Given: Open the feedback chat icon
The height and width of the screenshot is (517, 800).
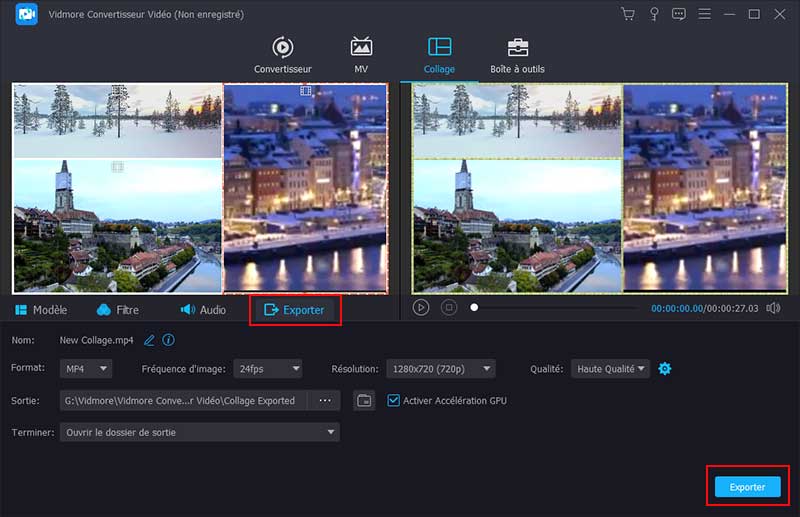Looking at the screenshot, I should tap(679, 14).
